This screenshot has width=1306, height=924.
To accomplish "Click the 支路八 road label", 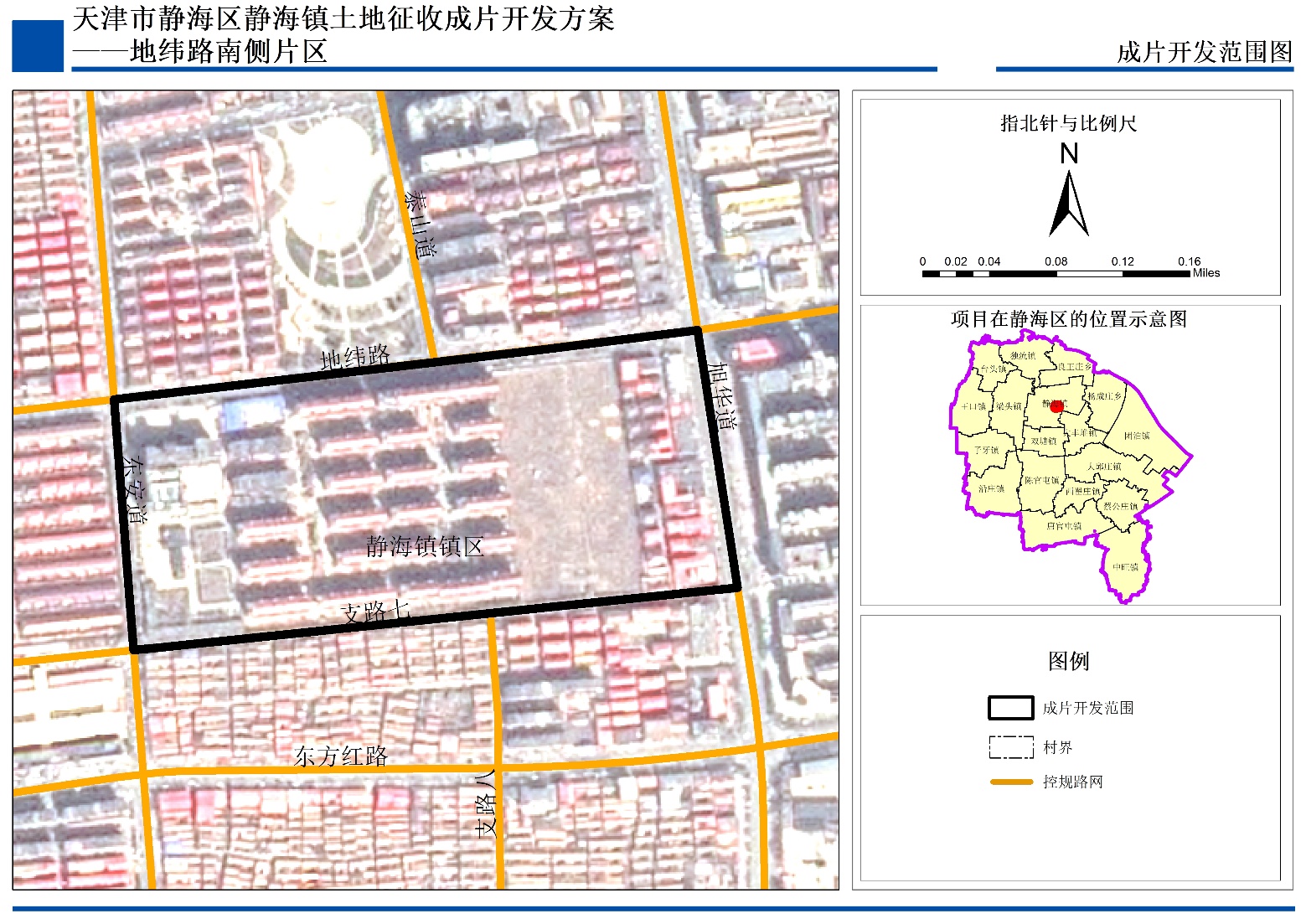I will [x=486, y=803].
